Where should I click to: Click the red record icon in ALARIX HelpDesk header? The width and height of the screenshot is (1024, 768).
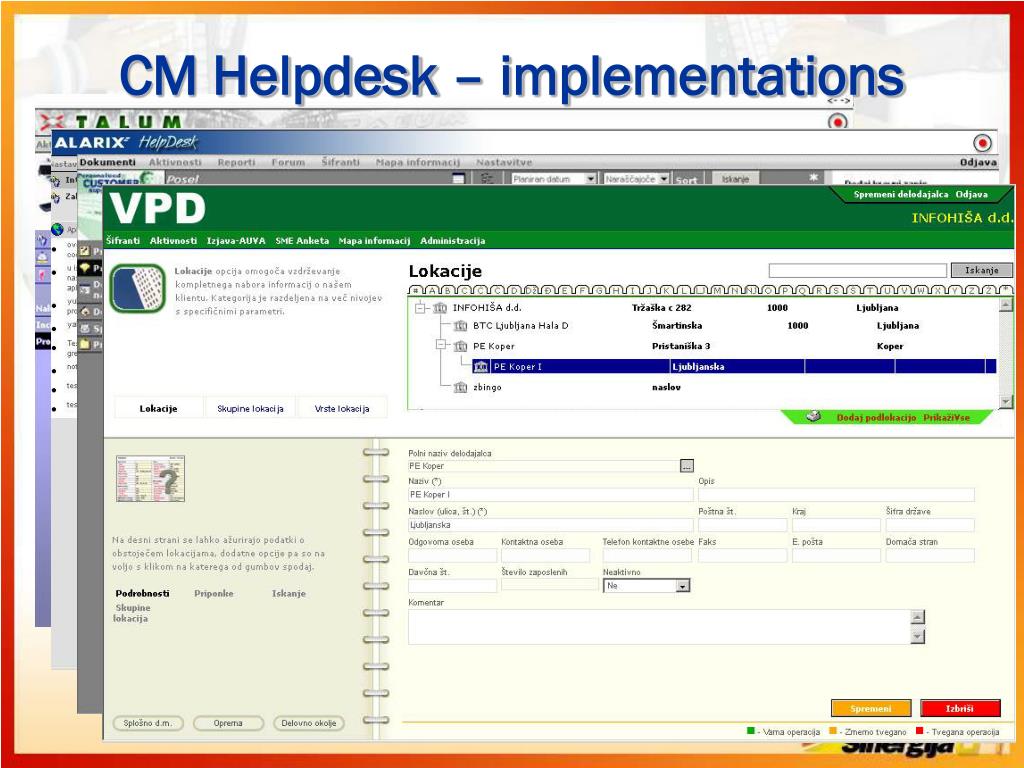click(982, 142)
